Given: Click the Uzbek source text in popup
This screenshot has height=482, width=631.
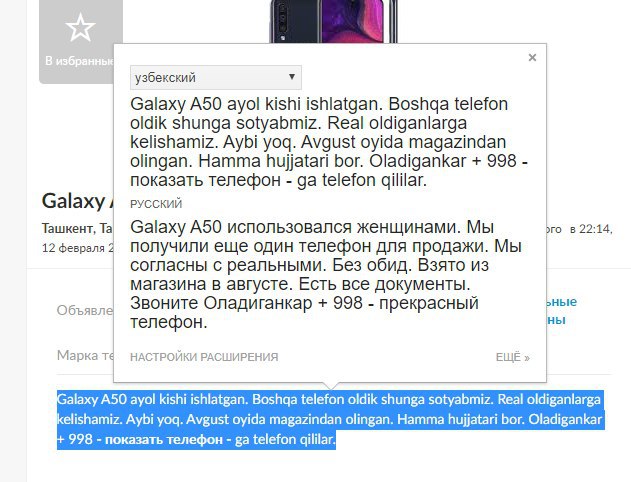Looking at the screenshot, I should point(329,142).
